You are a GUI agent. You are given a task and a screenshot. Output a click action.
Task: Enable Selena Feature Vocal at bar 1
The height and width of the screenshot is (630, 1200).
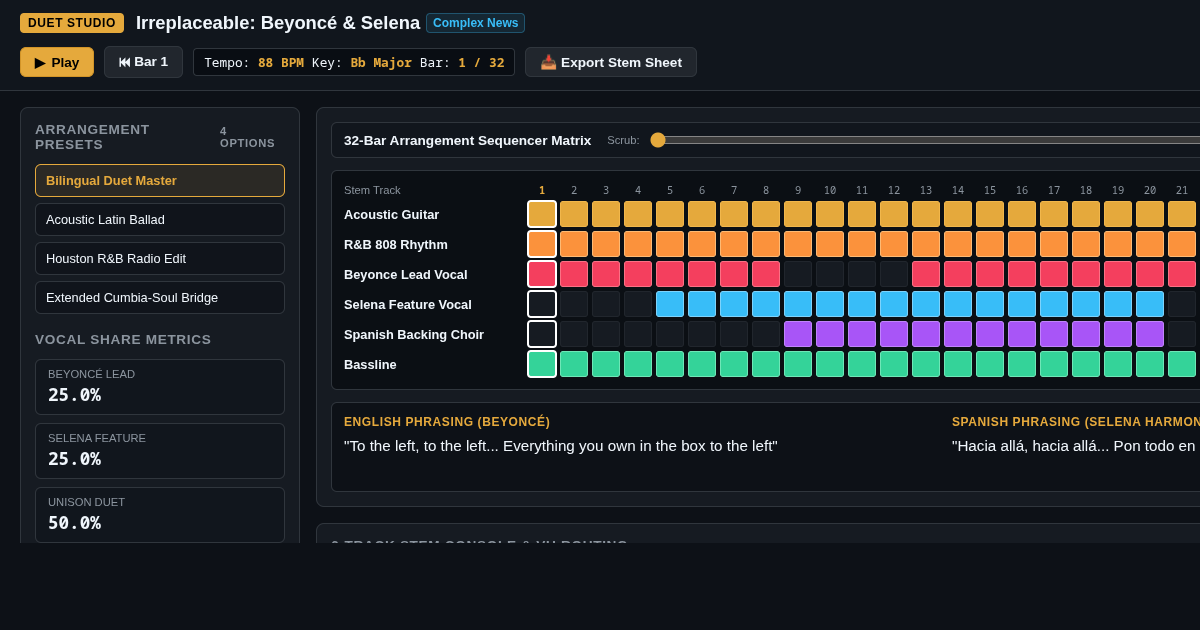tap(542, 304)
